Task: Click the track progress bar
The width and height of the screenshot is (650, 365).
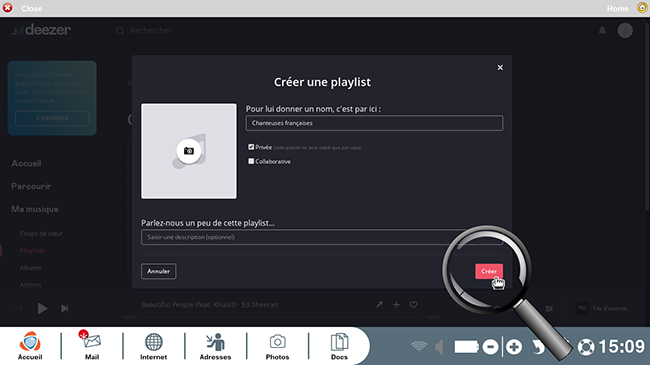Action: (x=281, y=317)
